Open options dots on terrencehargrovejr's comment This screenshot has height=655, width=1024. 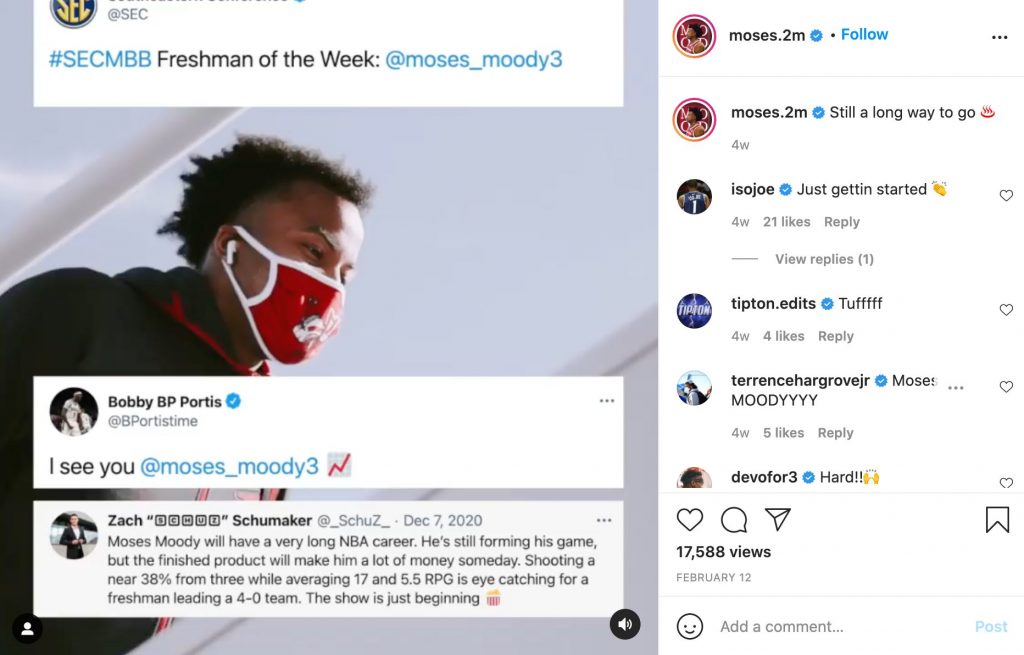(955, 388)
